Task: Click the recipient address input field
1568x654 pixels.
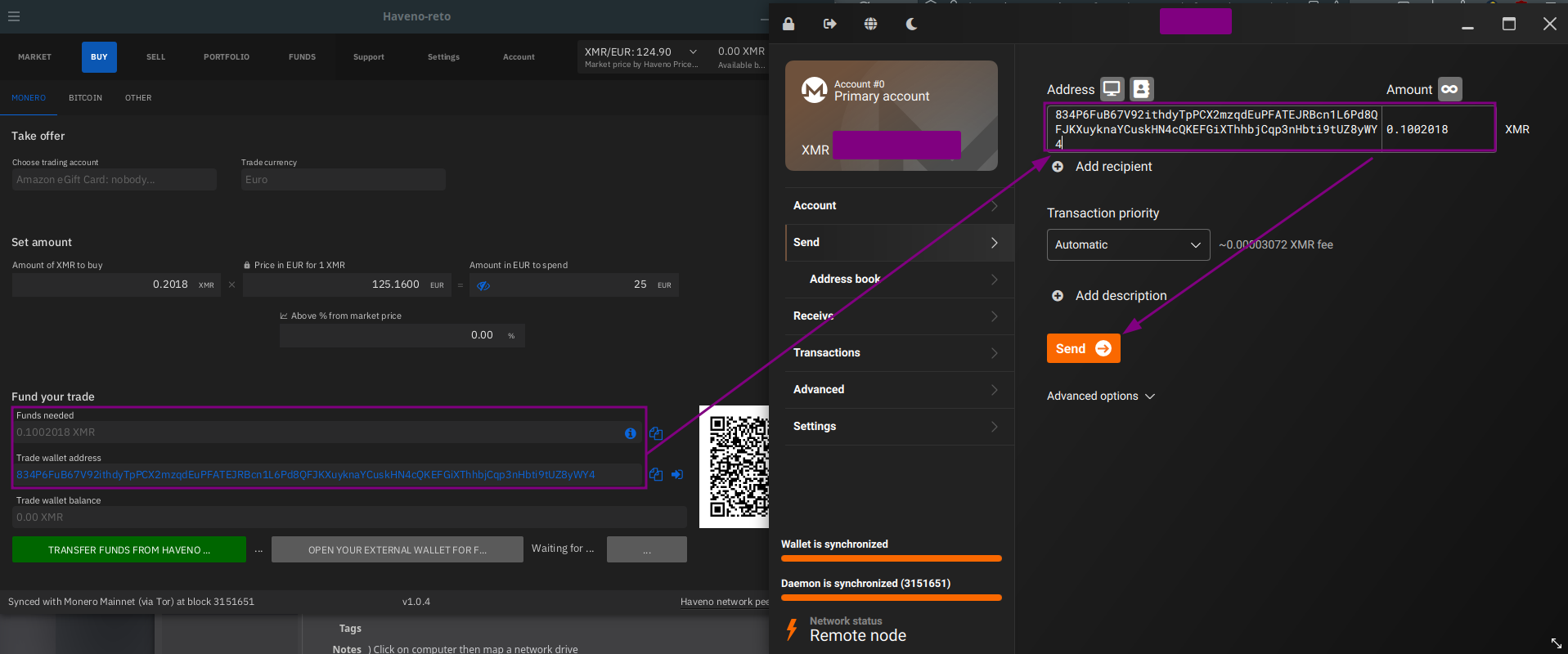Action: tap(1215, 128)
